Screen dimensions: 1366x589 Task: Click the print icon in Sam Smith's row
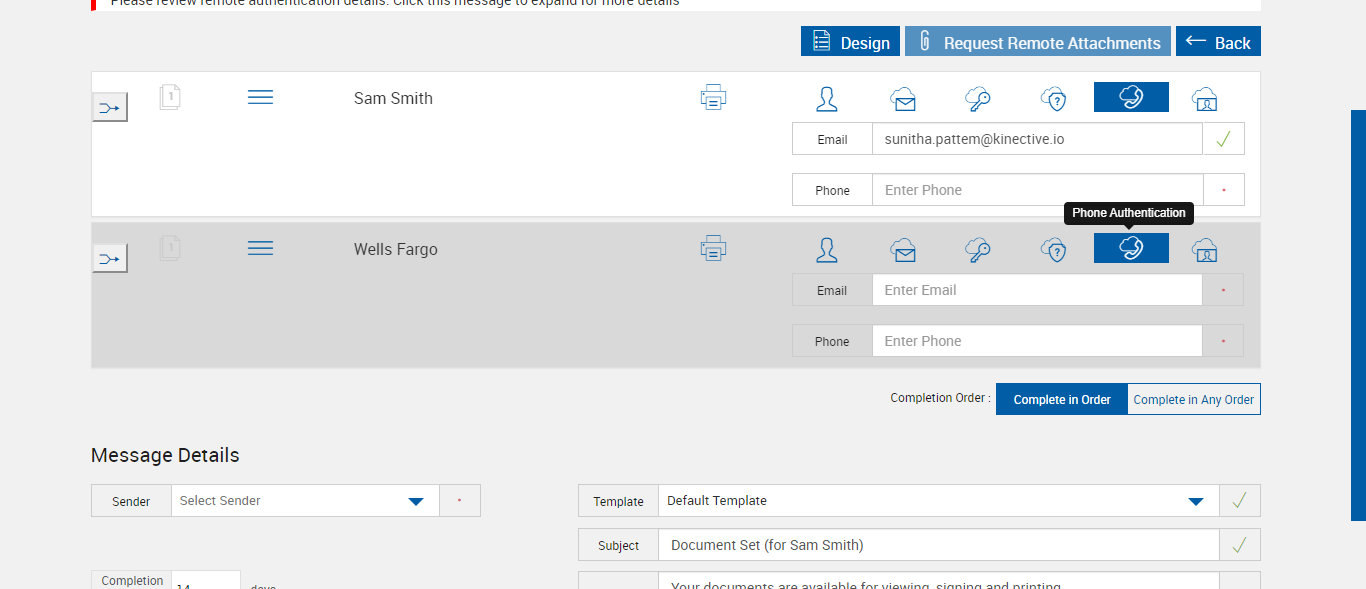713,98
